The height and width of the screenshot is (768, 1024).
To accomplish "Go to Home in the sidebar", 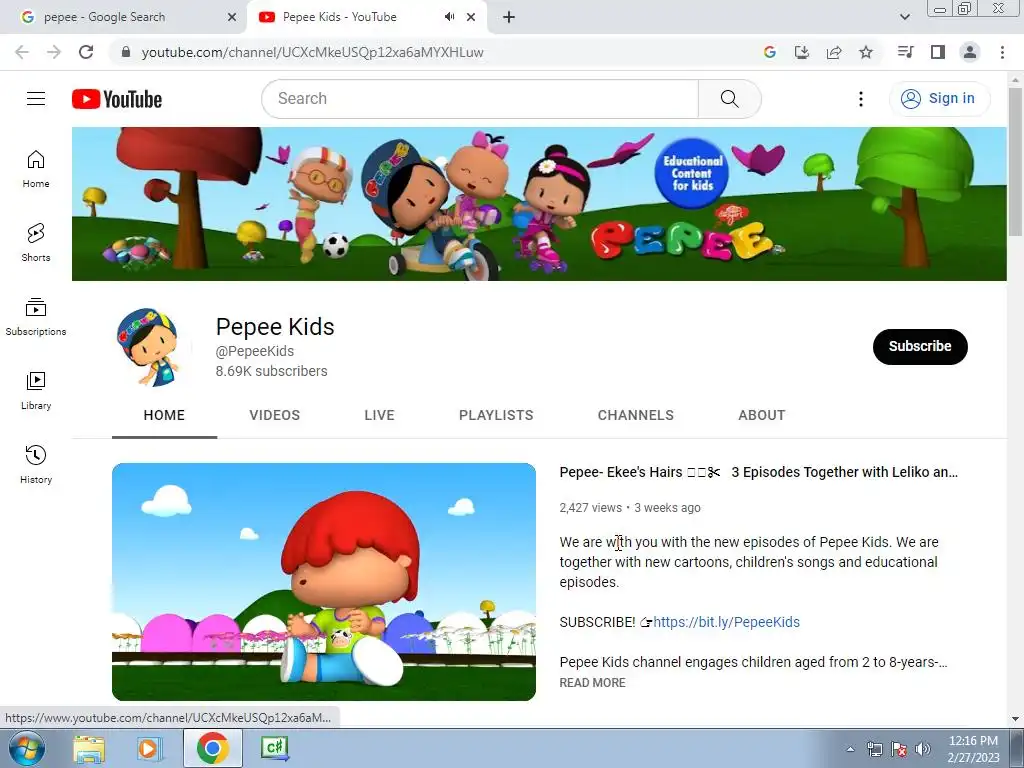I will 36,169.
